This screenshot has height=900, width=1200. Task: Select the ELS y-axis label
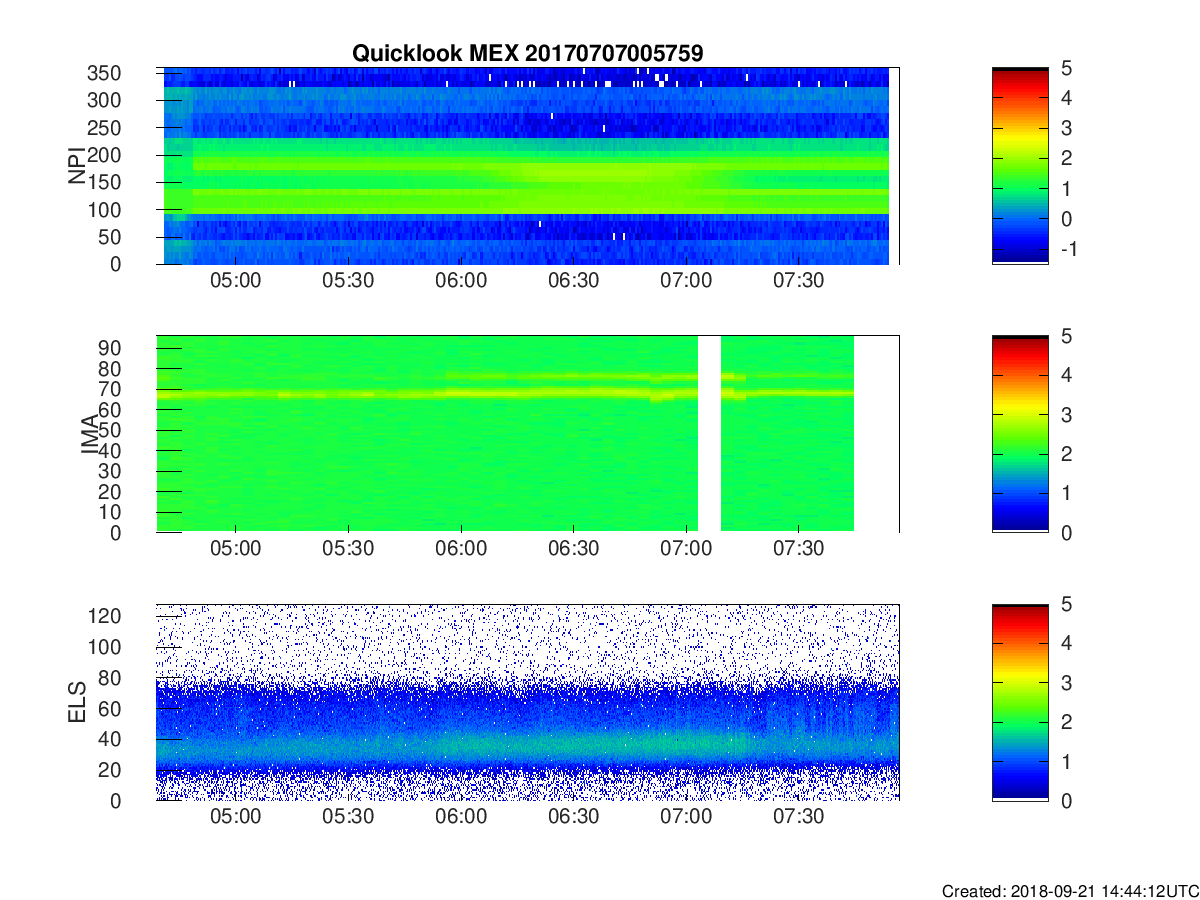pyautogui.click(x=77, y=702)
